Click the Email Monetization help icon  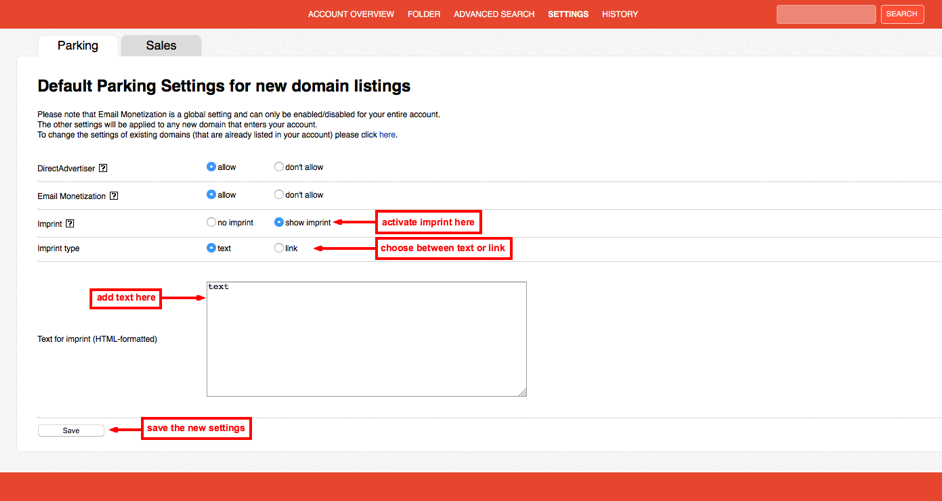click(x=114, y=196)
